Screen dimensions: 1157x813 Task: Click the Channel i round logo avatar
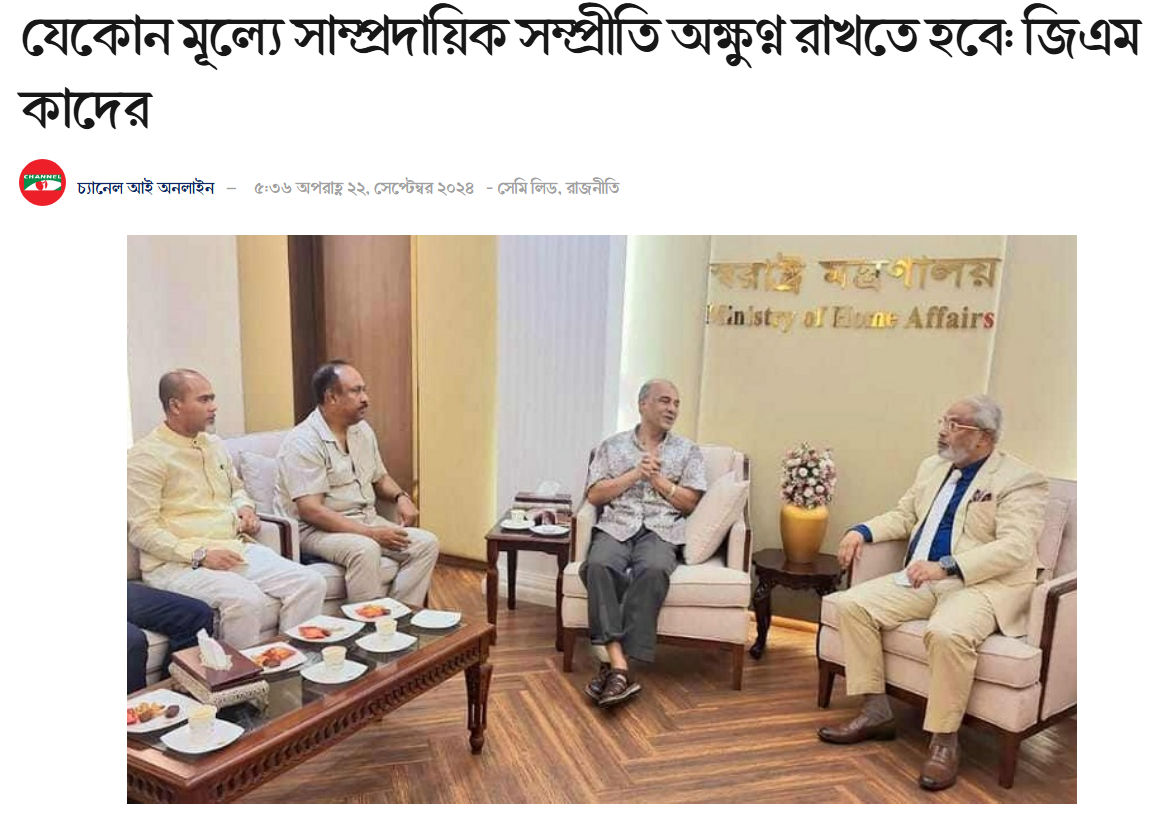coord(42,182)
